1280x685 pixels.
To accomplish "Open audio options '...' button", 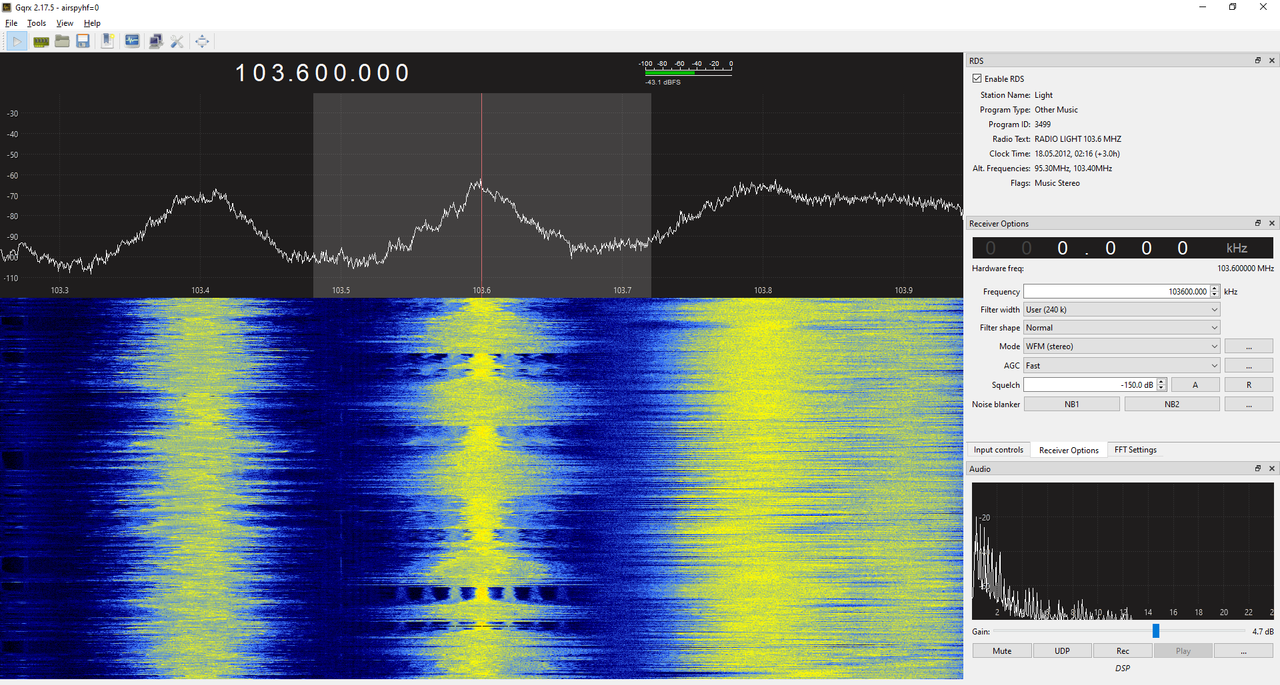I will tap(1244, 651).
